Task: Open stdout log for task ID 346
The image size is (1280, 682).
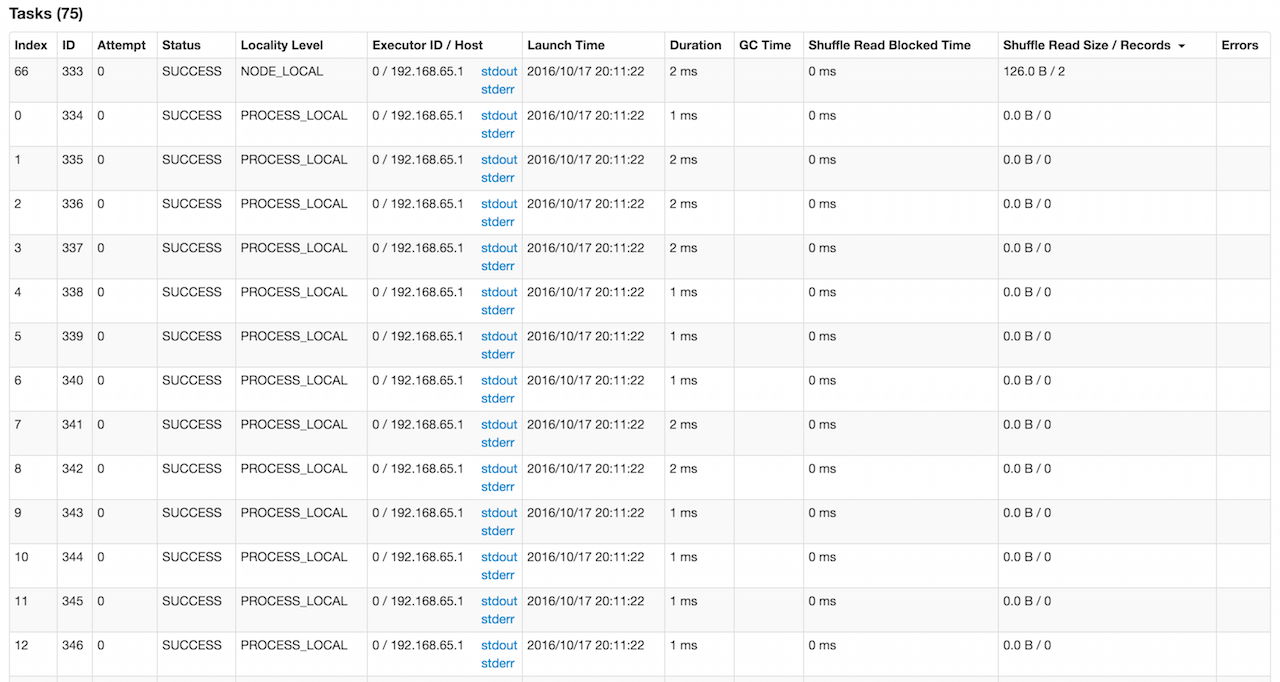Action: (499, 645)
